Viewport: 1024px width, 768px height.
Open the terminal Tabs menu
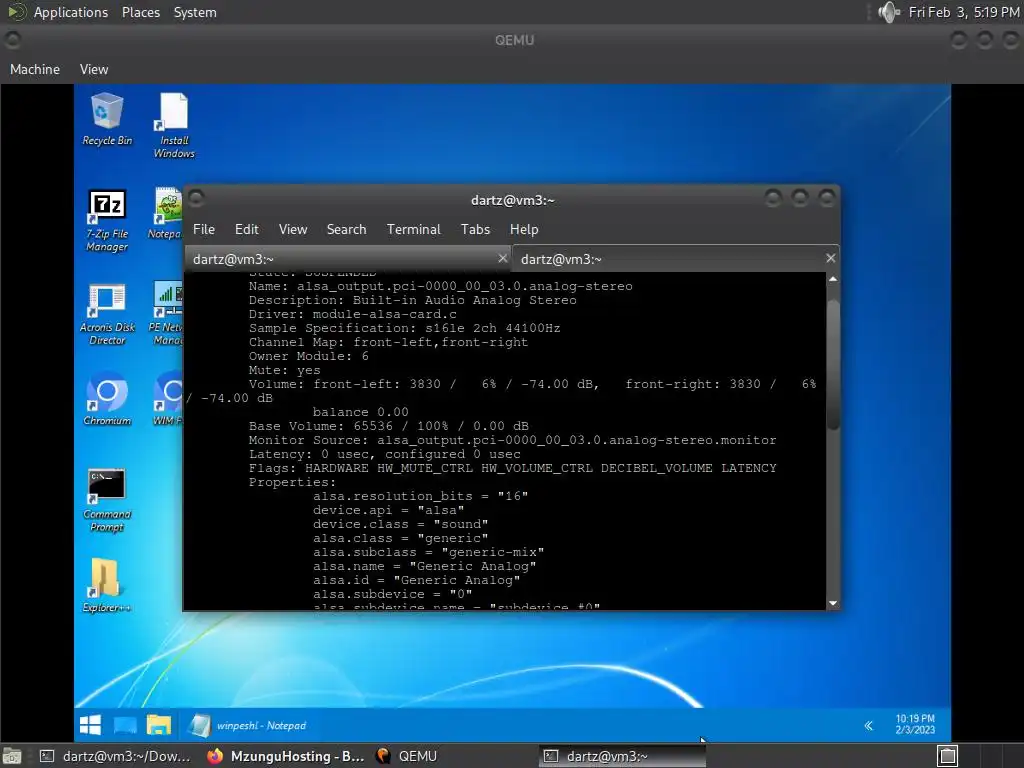point(475,229)
